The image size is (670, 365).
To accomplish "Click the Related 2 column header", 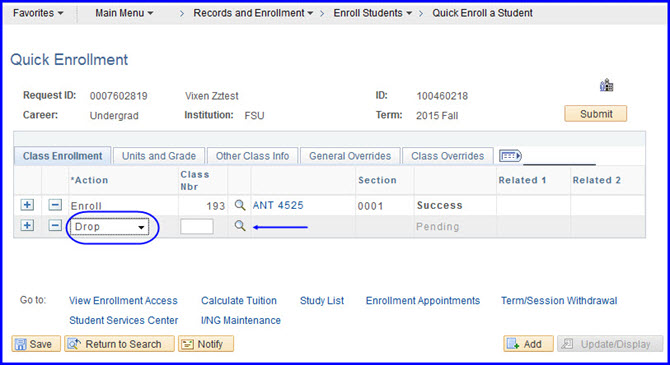I will [x=597, y=180].
